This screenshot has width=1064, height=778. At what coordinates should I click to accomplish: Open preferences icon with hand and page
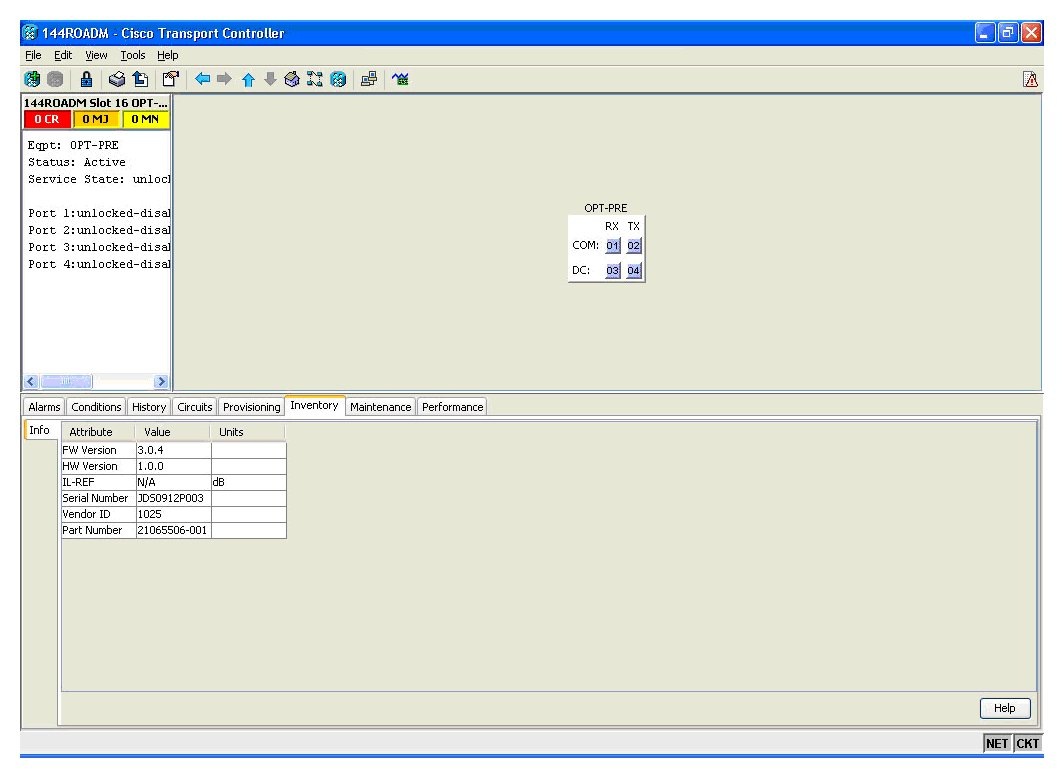coord(170,79)
